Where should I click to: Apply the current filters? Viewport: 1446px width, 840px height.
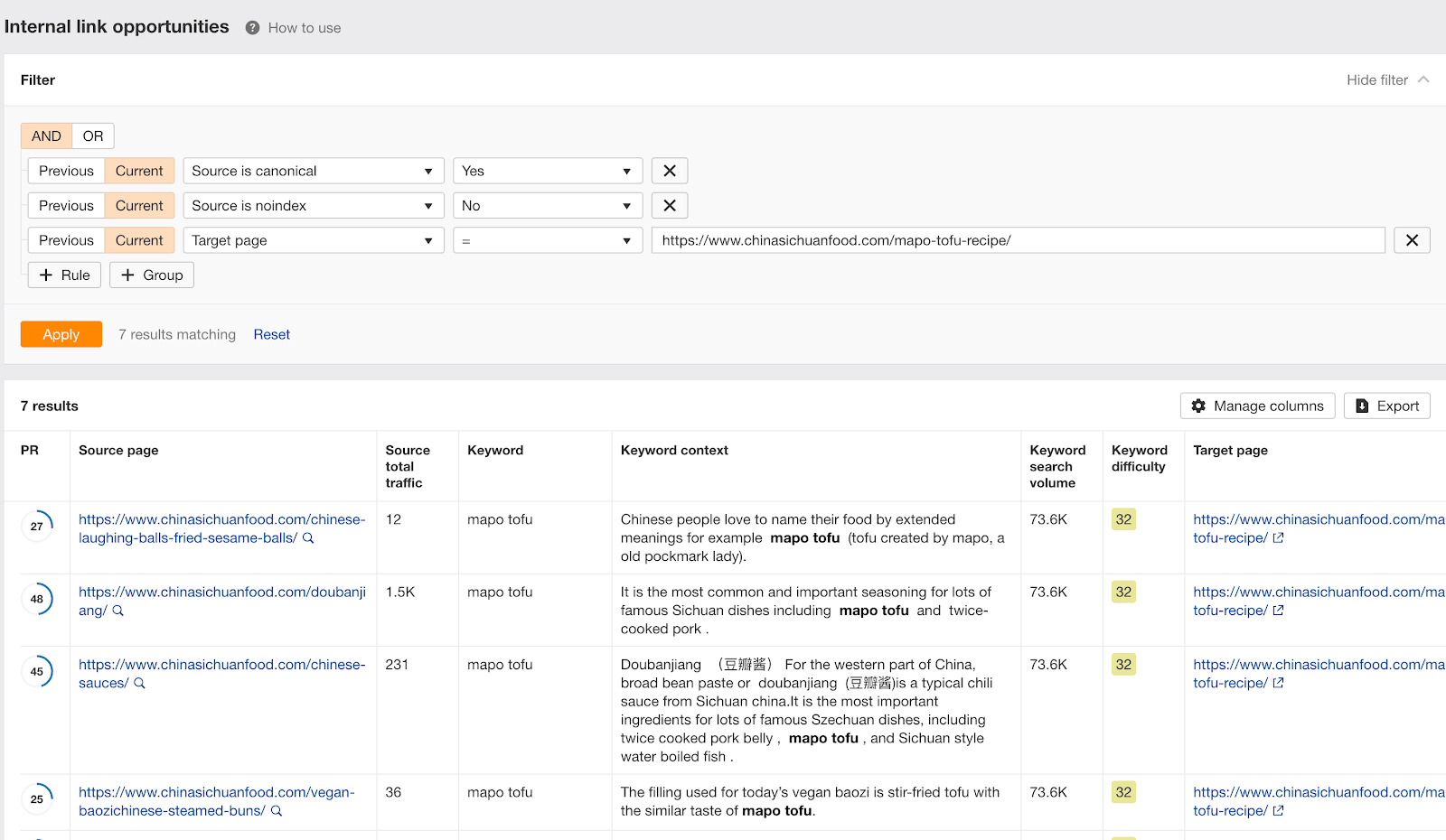coord(61,334)
